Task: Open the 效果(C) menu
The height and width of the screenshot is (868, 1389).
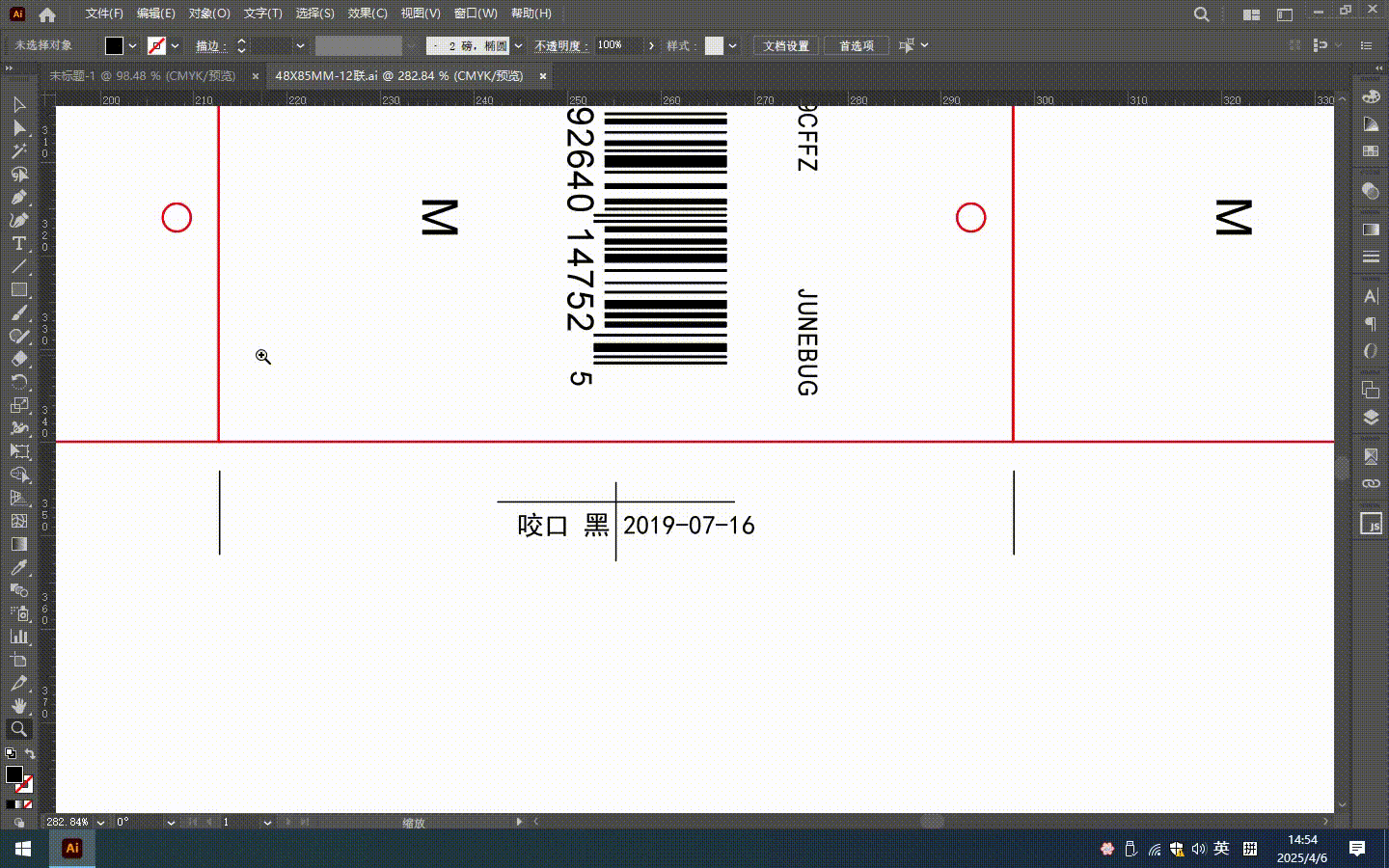Action: pos(368,14)
